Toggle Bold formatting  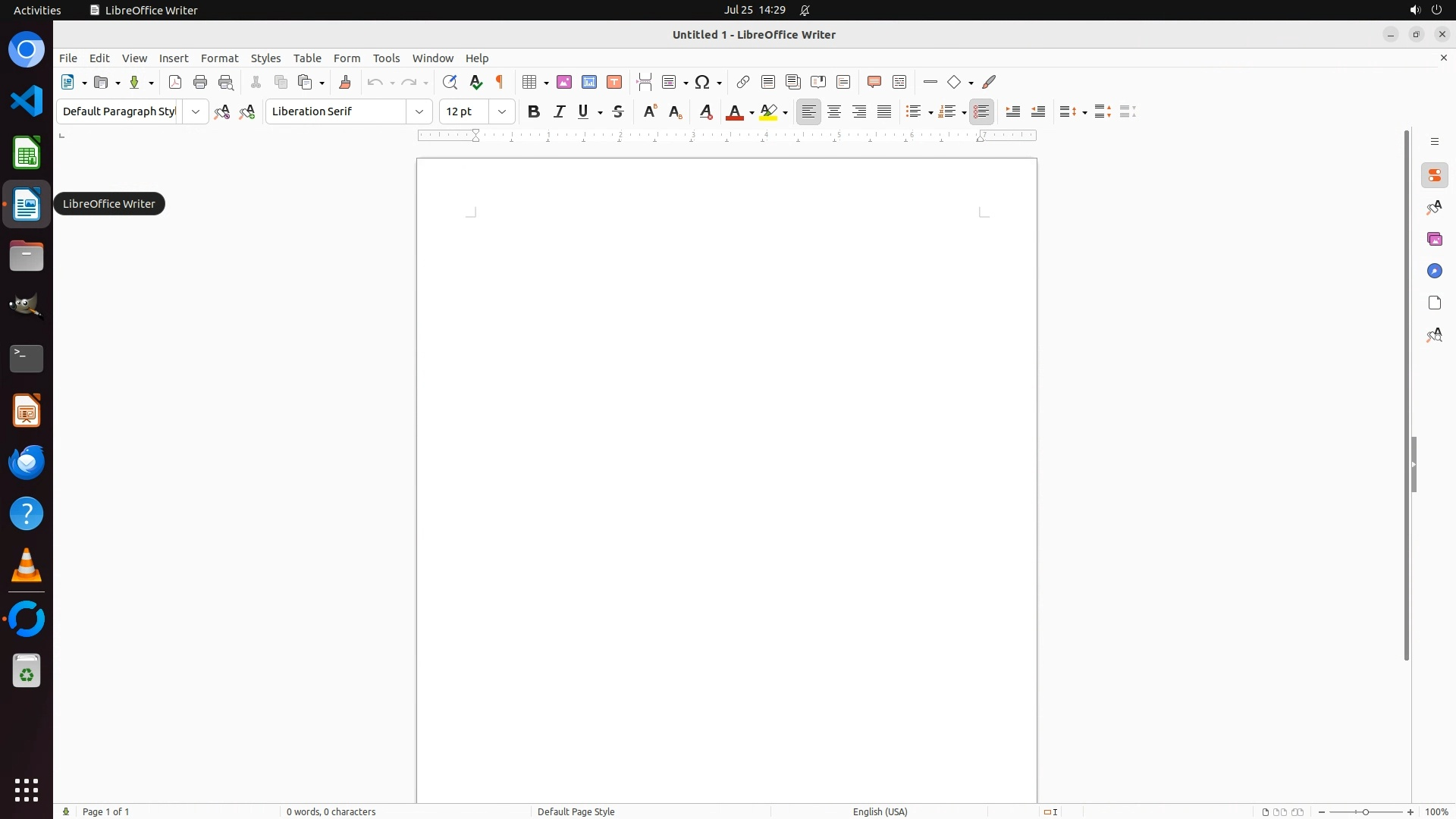pos(534,111)
